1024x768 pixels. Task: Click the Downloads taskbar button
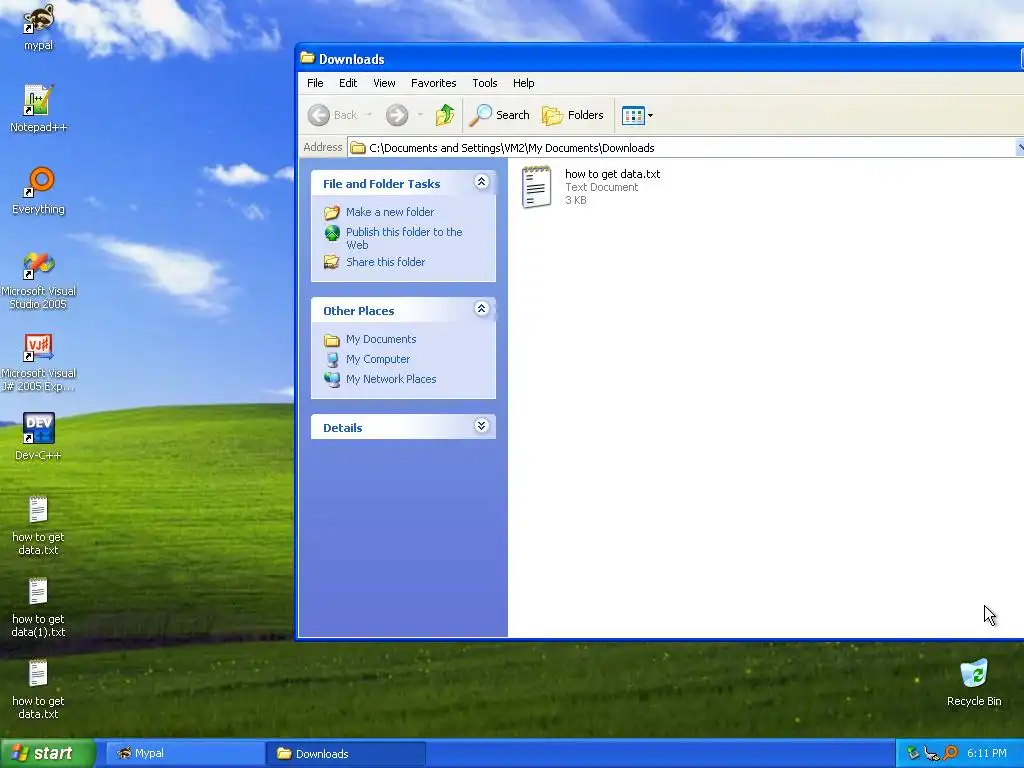pos(345,754)
